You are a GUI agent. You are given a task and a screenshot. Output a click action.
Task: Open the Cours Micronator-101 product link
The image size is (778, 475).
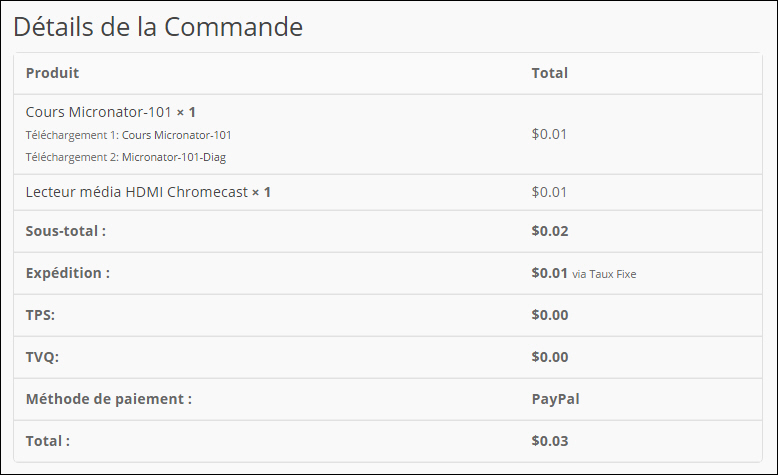pos(99,112)
